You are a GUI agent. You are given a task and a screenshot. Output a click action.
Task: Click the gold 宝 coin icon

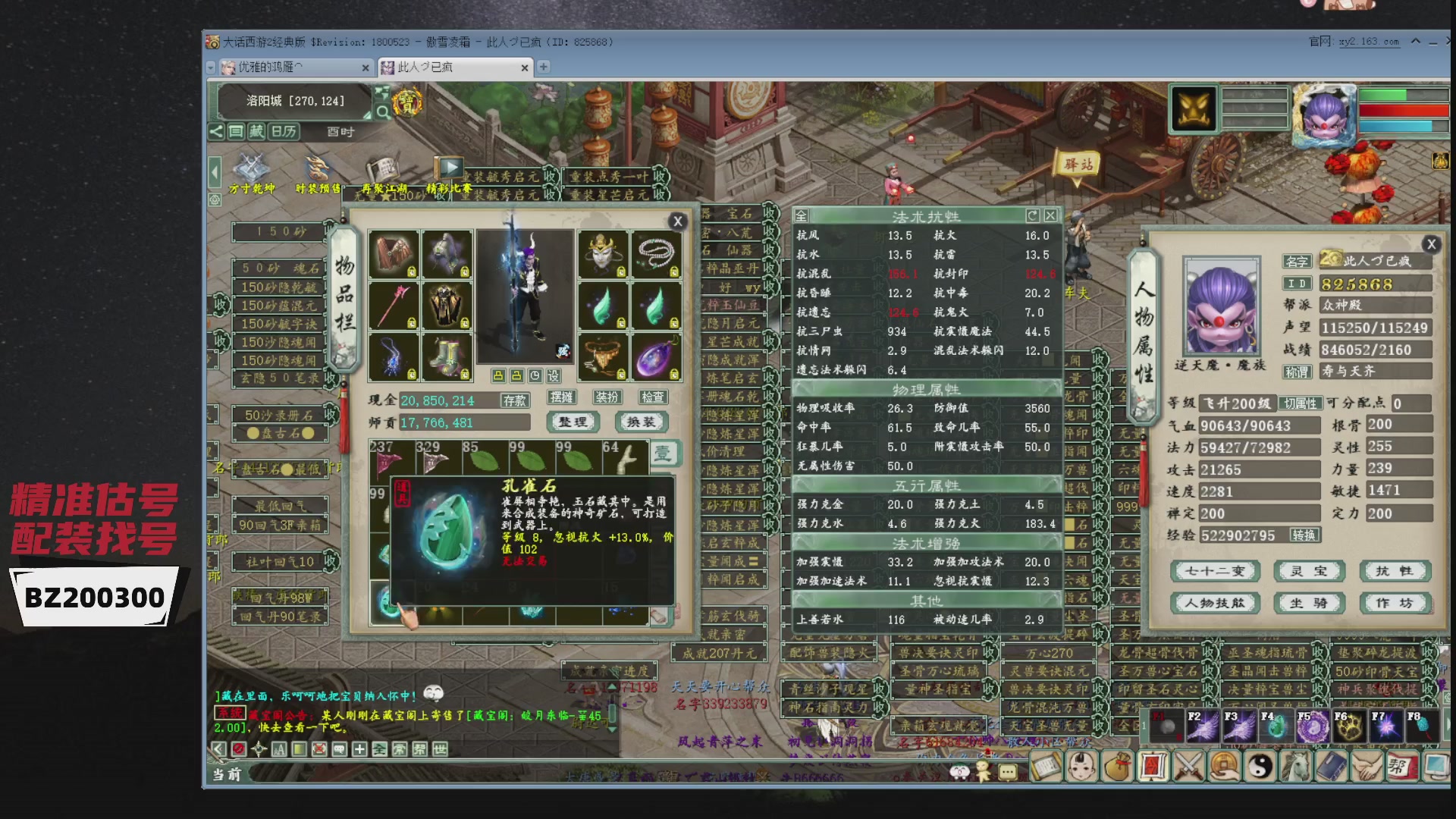point(407,102)
